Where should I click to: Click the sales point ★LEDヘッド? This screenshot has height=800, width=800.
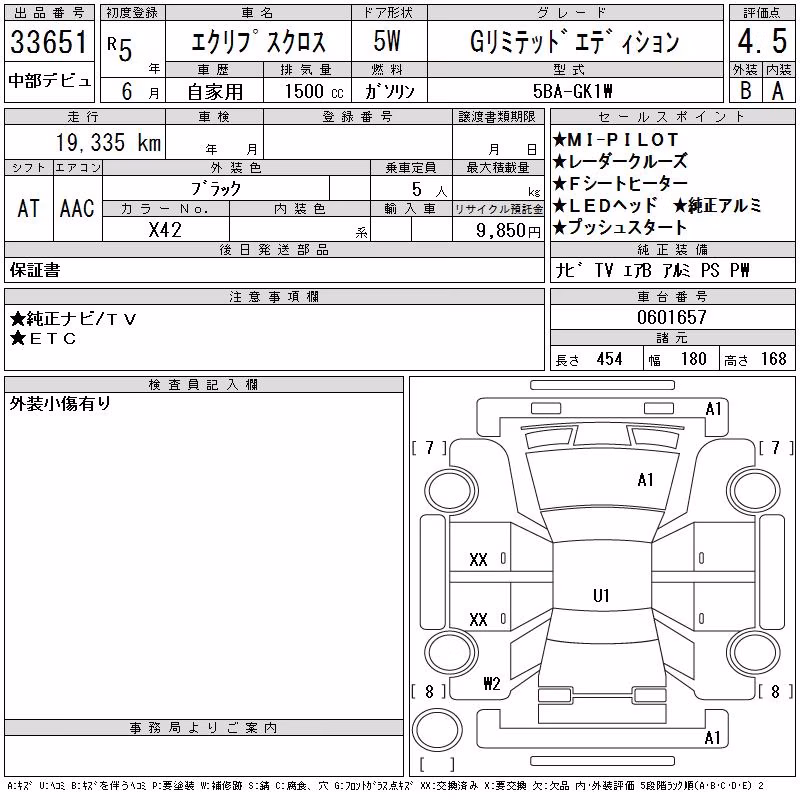pyautogui.click(x=605, y=205)
